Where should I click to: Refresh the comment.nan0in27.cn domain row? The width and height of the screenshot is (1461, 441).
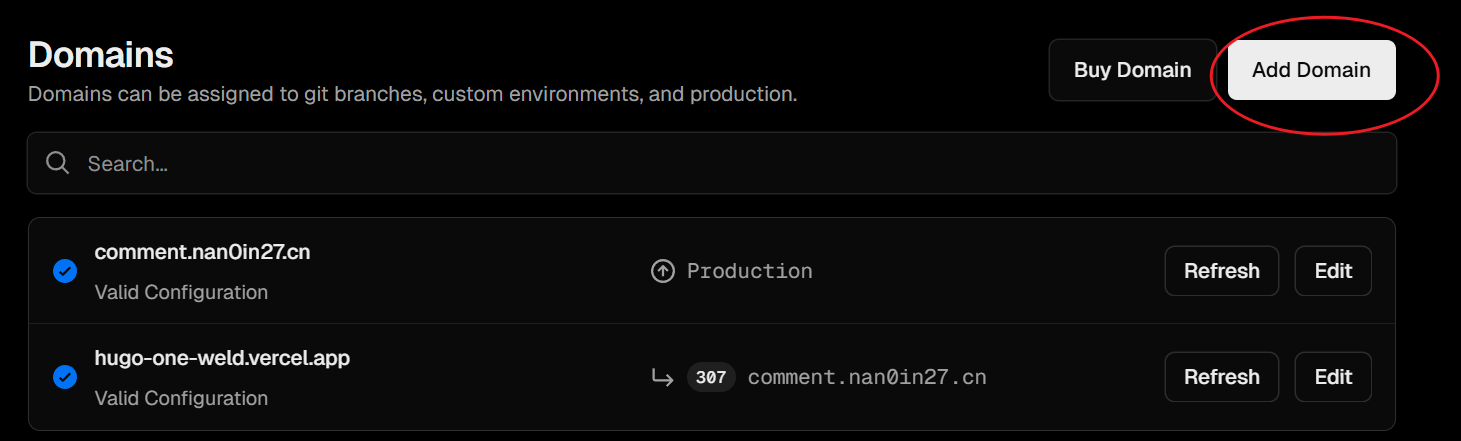pyautogui.click(x=1221, y=271)
